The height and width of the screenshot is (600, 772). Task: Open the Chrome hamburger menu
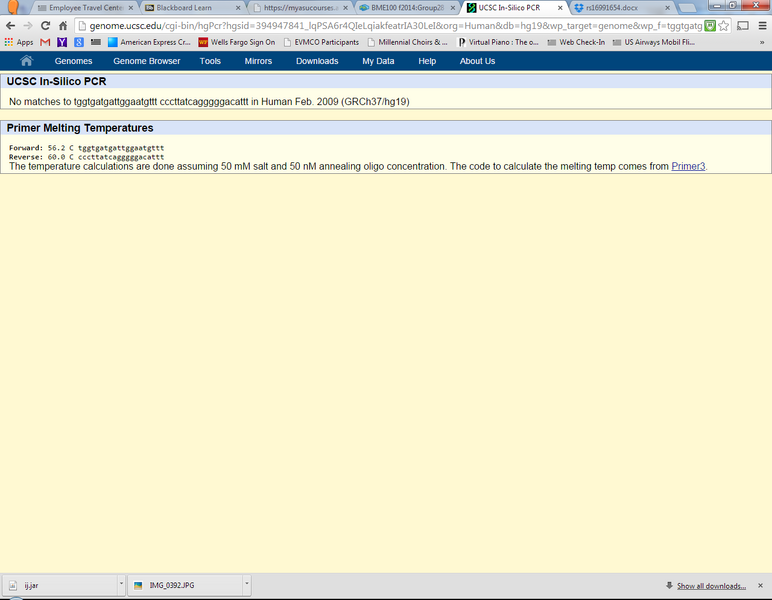(x=759, y=25)
